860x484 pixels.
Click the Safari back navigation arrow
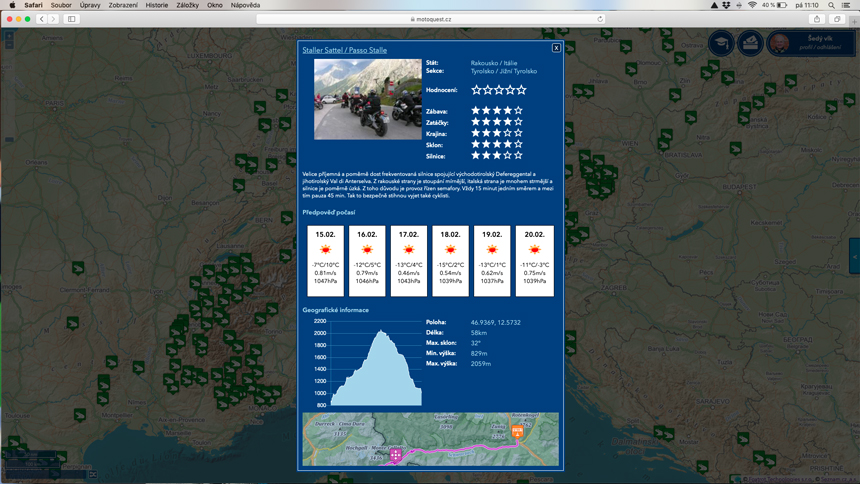point(41,19)
